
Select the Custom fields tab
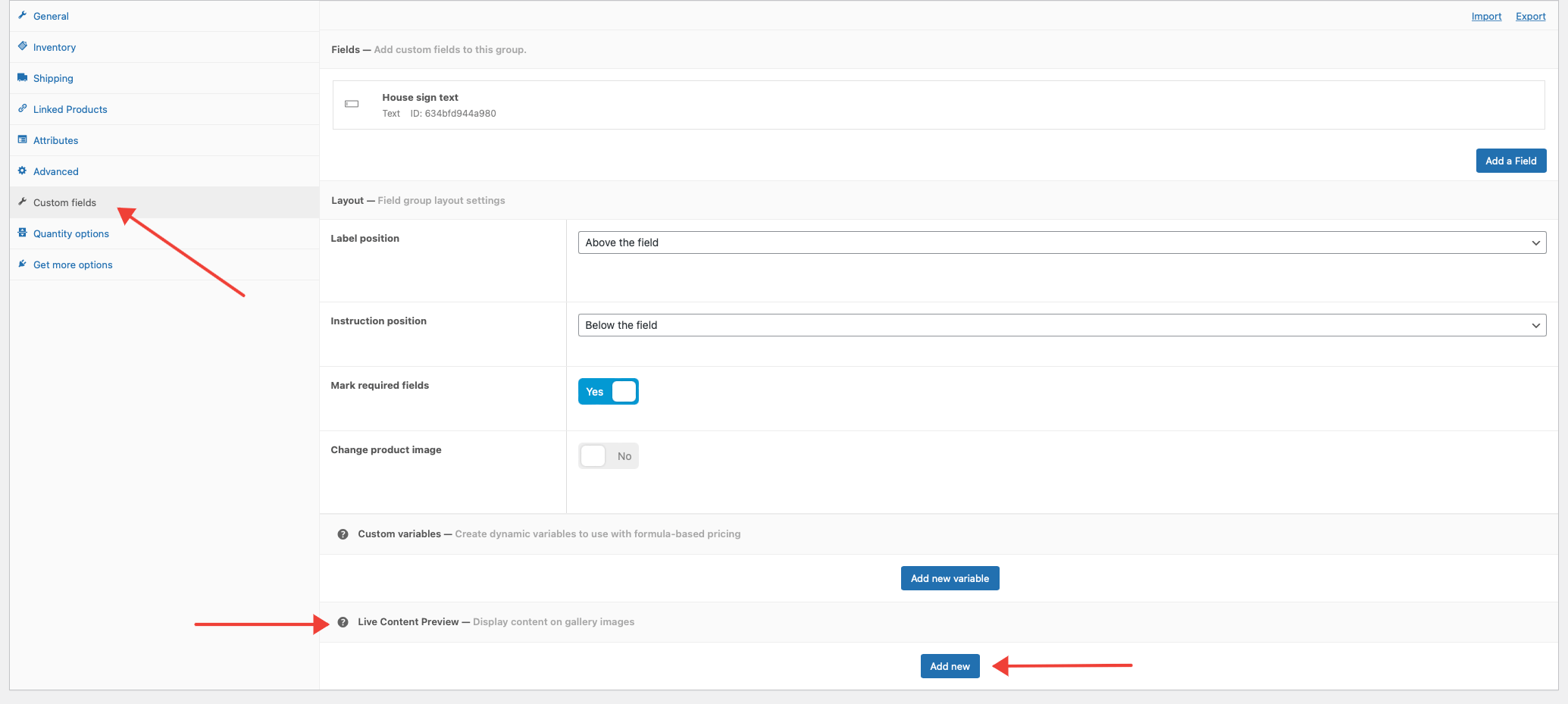164,202
